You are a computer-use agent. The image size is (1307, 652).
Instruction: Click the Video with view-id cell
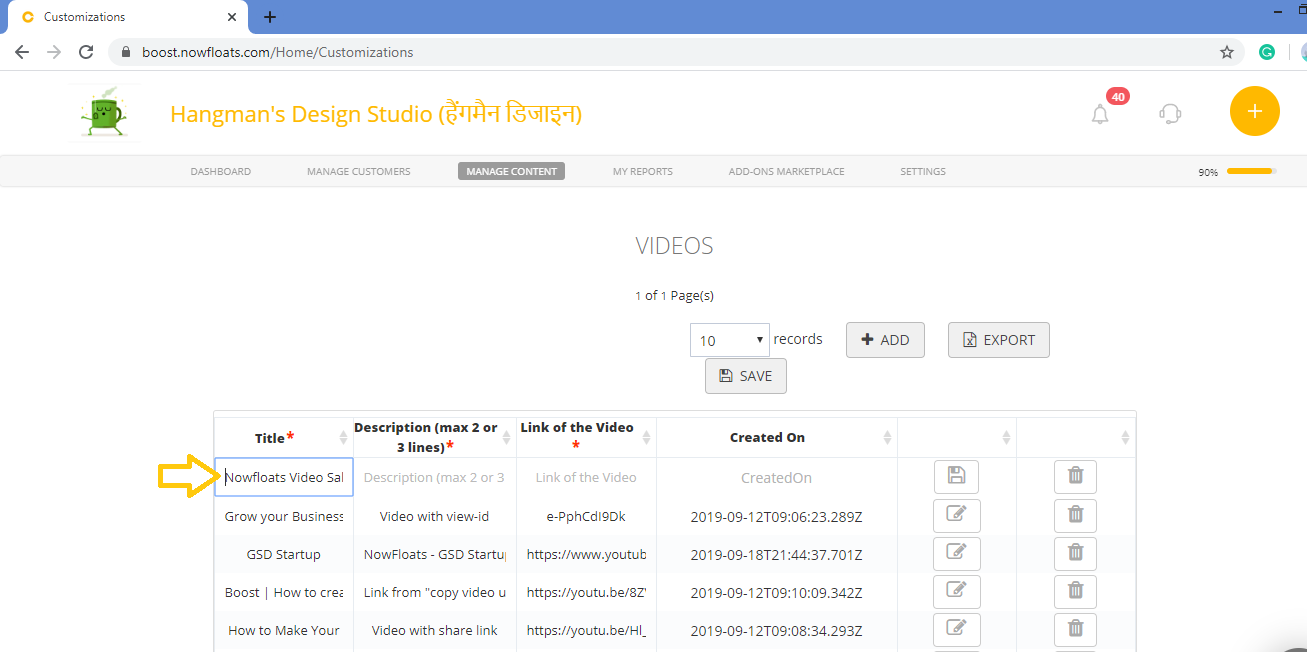click(434, 516)
